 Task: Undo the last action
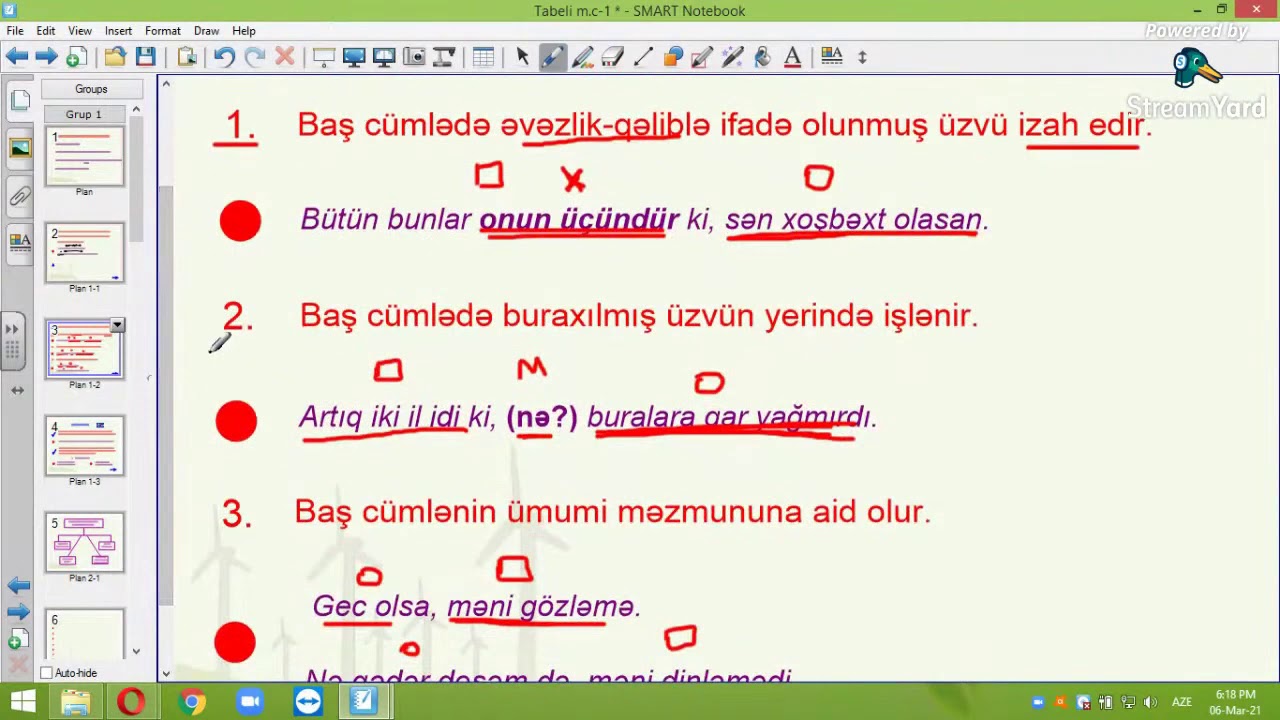tap(224, 57)
